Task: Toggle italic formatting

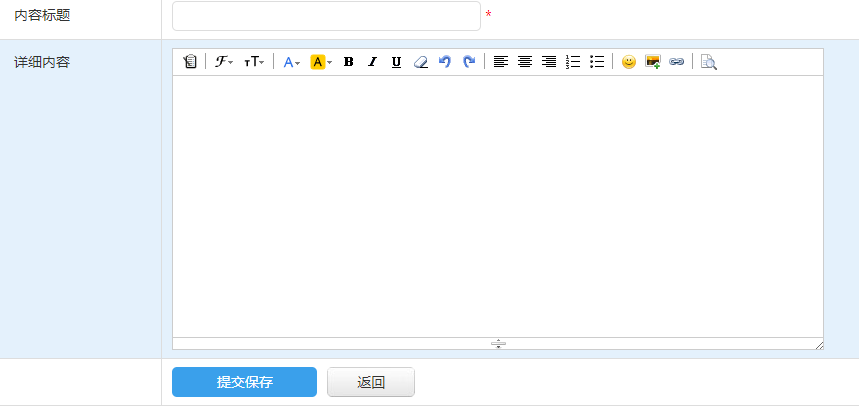Action: [x=373, y=62]
